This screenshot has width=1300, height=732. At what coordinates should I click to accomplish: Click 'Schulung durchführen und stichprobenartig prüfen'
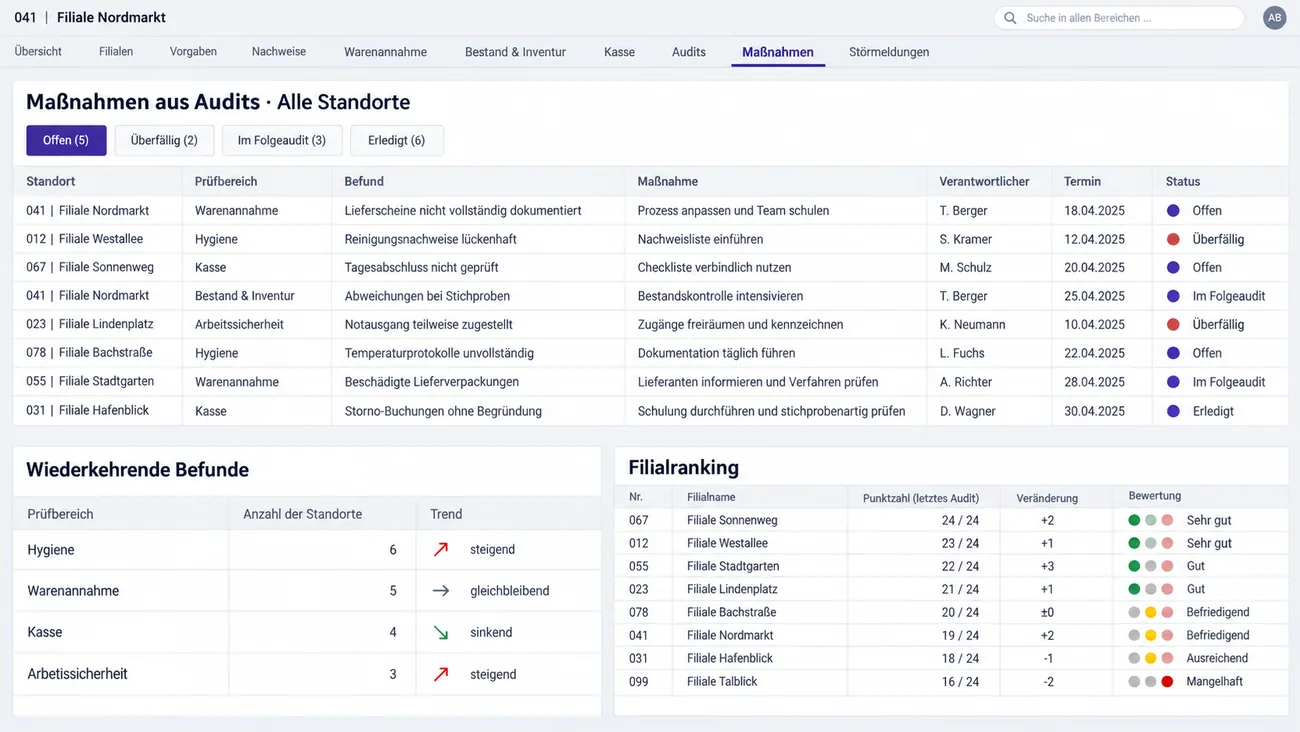771,411
